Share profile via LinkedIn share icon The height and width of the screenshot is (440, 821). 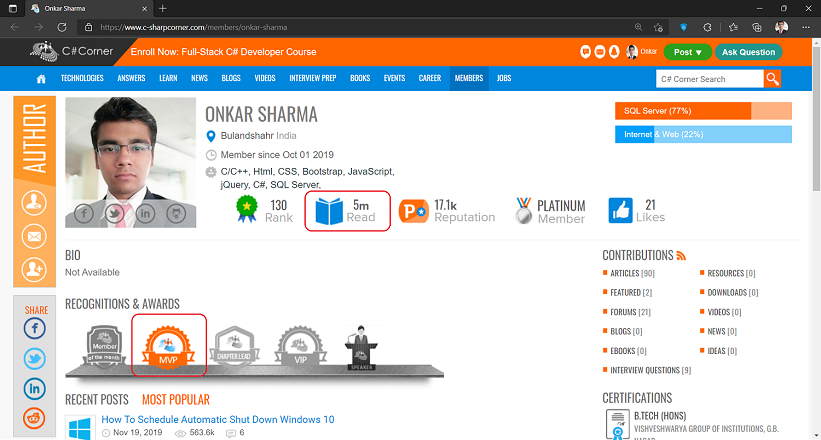[x=35, y=389]
